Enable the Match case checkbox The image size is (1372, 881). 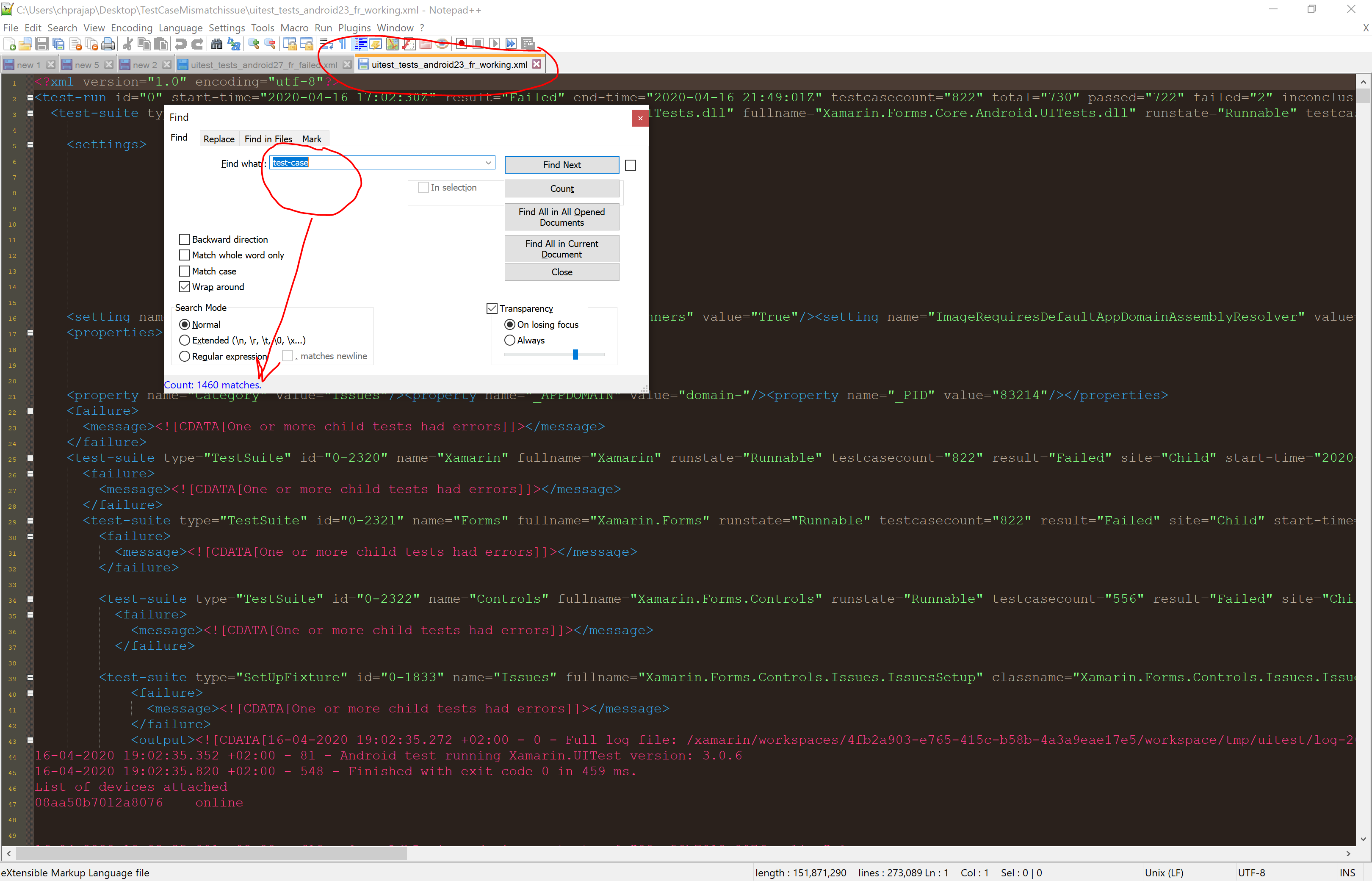184,271
